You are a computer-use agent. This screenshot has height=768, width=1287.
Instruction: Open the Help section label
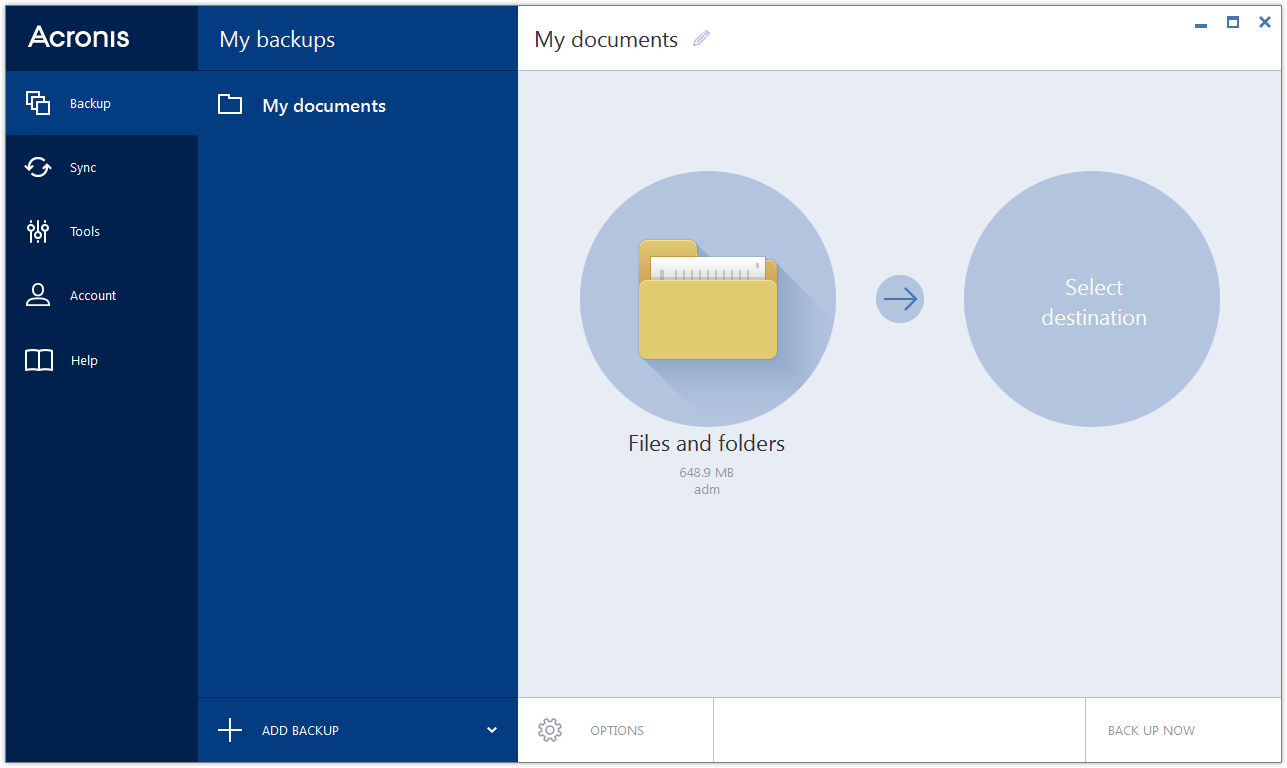coord(84,361)
